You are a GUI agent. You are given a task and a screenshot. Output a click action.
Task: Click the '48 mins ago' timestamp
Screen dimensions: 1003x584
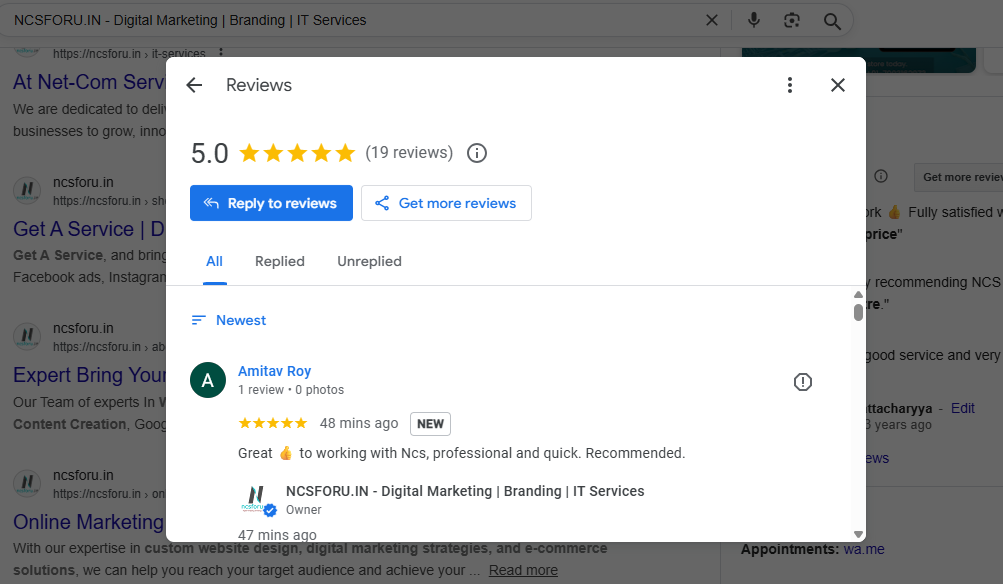point(359,423)
